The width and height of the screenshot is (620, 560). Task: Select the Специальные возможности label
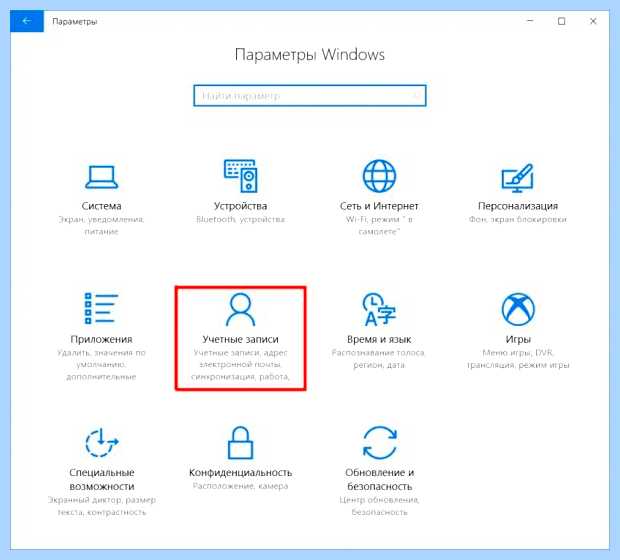pos(102,479)
